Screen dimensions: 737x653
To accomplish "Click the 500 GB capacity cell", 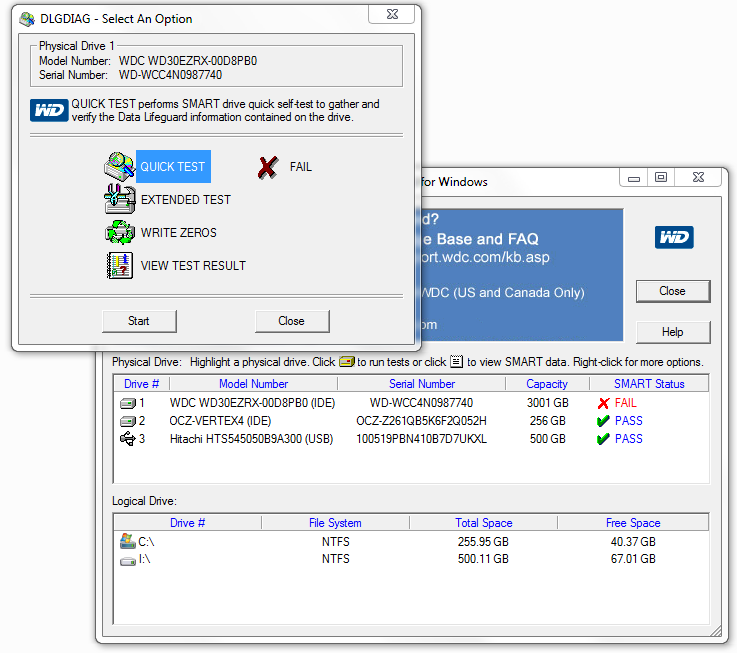I will [x=548, y=439].
